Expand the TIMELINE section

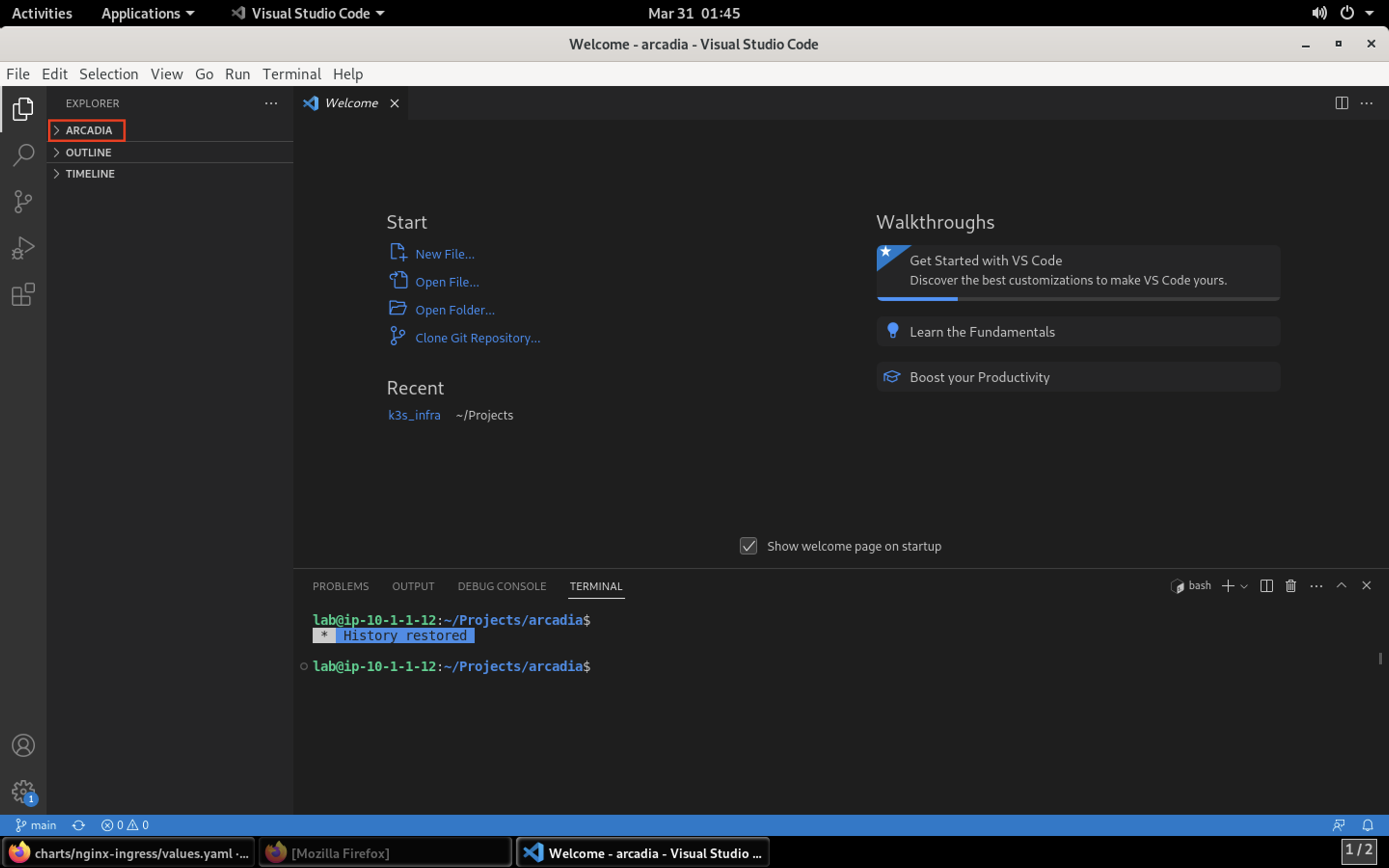[170, 174]
